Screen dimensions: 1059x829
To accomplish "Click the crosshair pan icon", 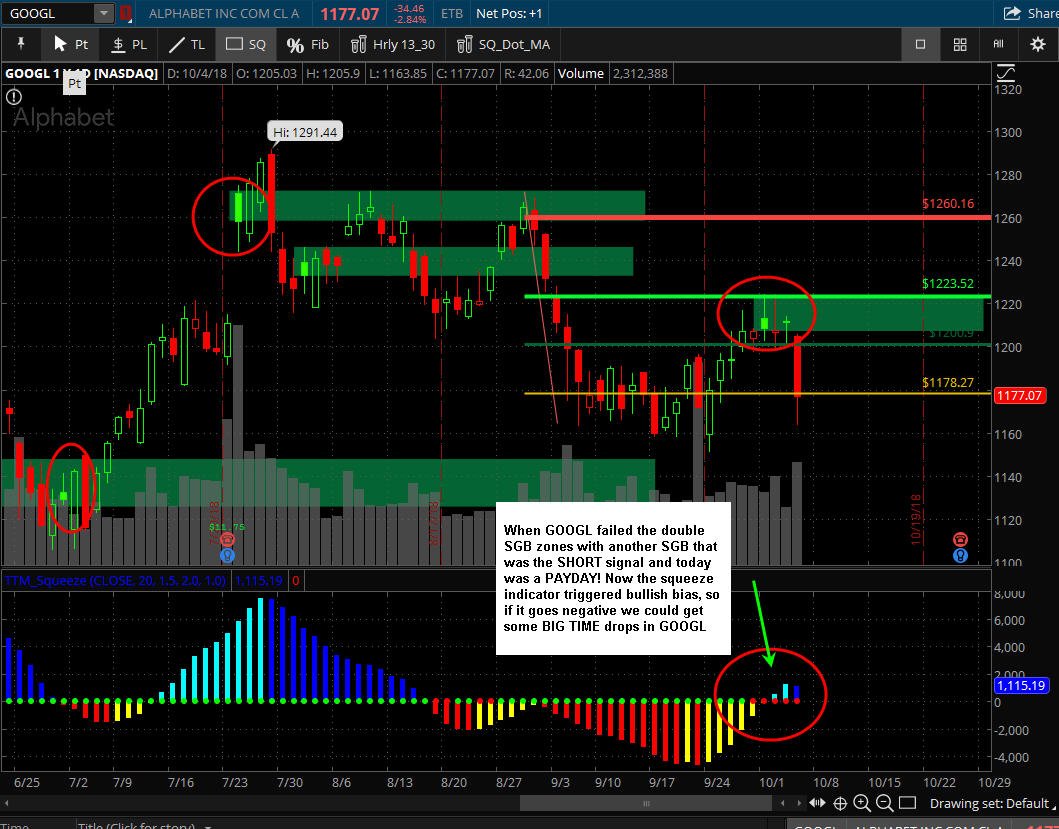I will point(840,803).
